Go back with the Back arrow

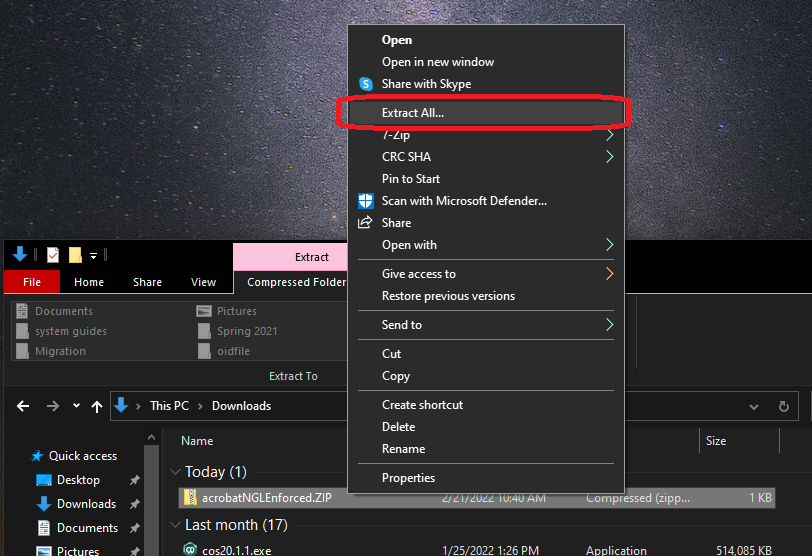pyautogui.click(x=23, y=406)
